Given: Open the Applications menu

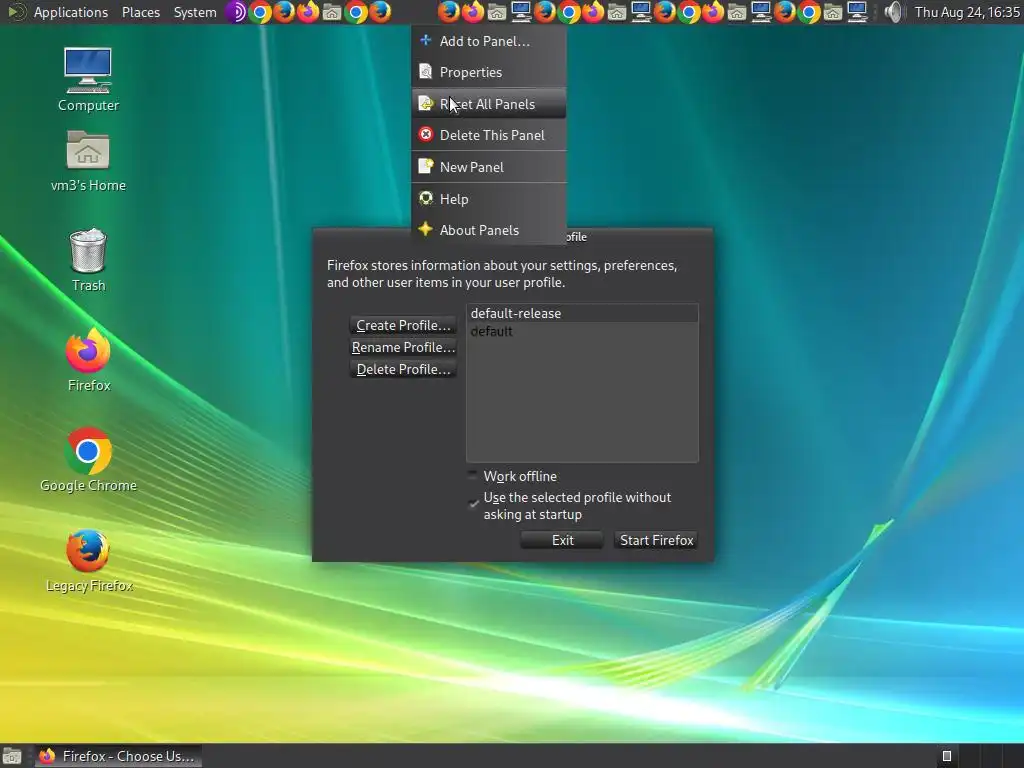Looking at the screenshot, I should (71, 12).
